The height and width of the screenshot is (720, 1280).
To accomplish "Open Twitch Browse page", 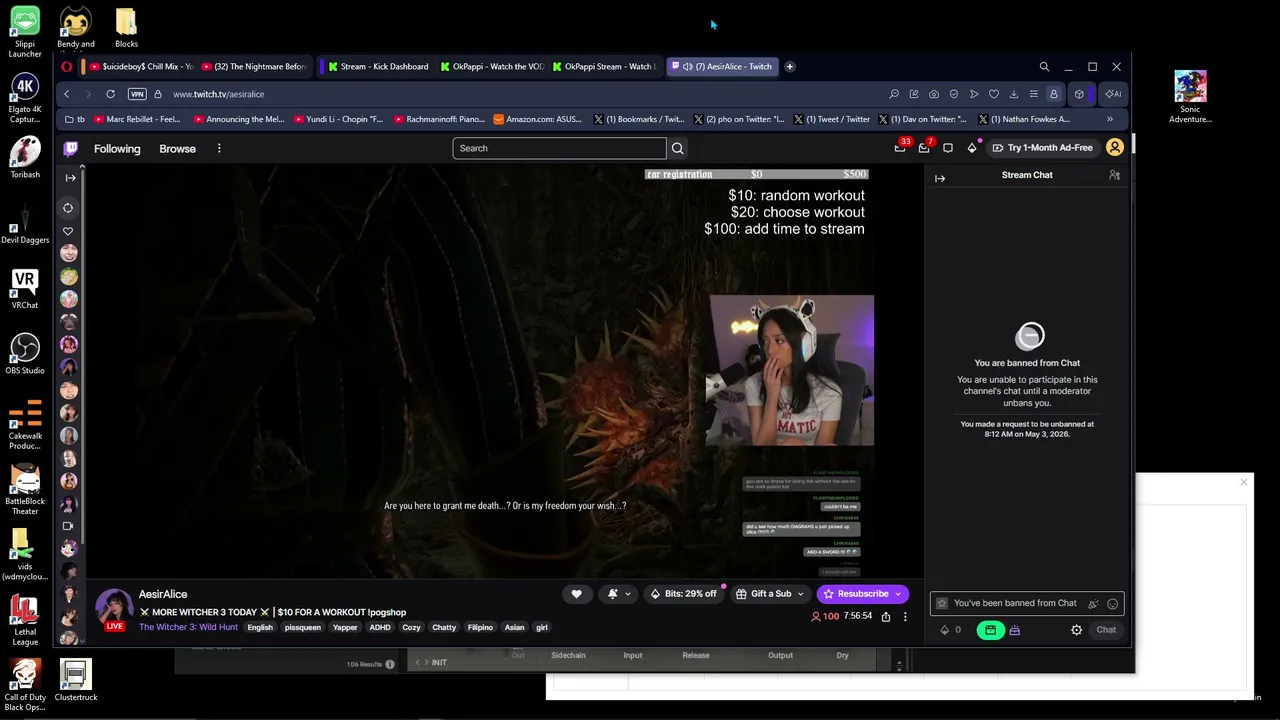I will click(177, 149).
